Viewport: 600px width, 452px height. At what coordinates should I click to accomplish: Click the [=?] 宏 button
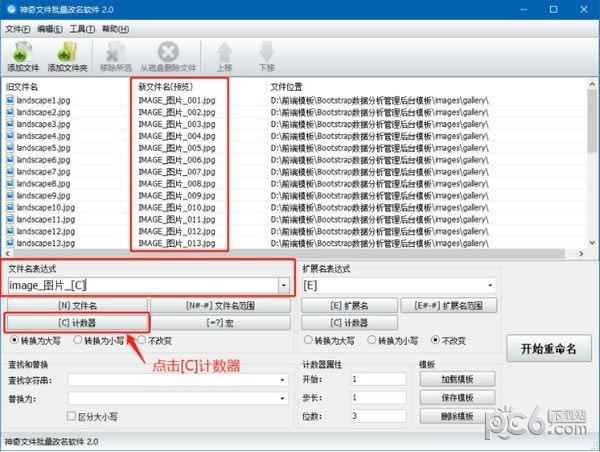220,323
